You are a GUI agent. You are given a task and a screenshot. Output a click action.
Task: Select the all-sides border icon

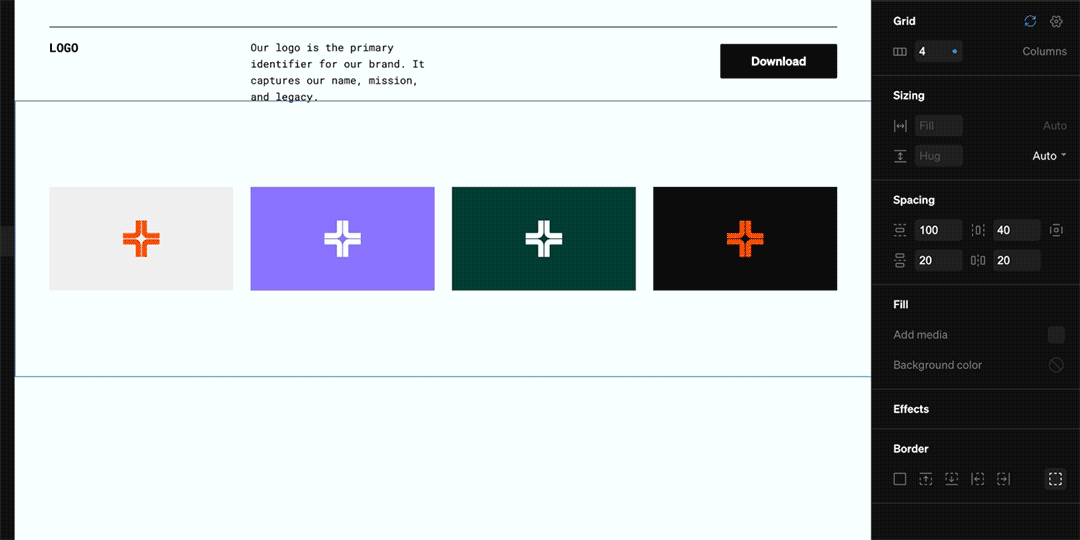tap(900, 479)
